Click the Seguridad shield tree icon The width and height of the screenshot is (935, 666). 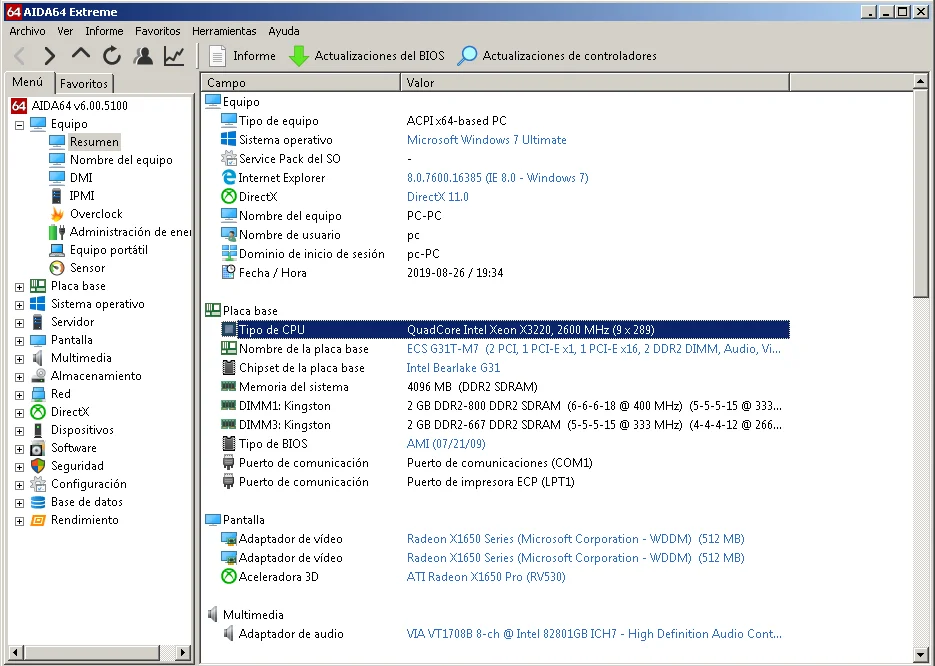[38, 466]
